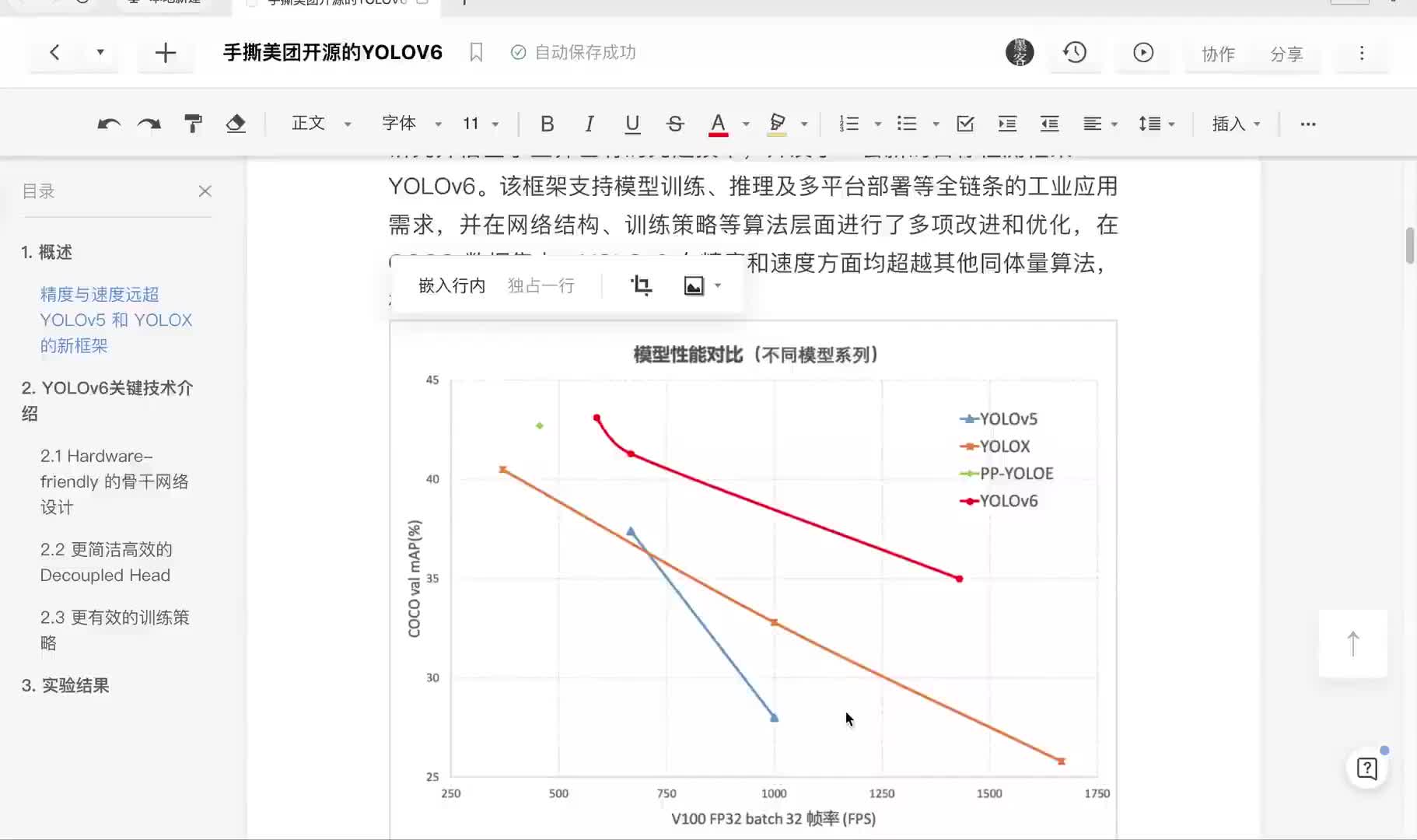This screenshot has width=1417, height=840.
Task: Expand the image options dropdown arrow
Action: pos(718,285)
